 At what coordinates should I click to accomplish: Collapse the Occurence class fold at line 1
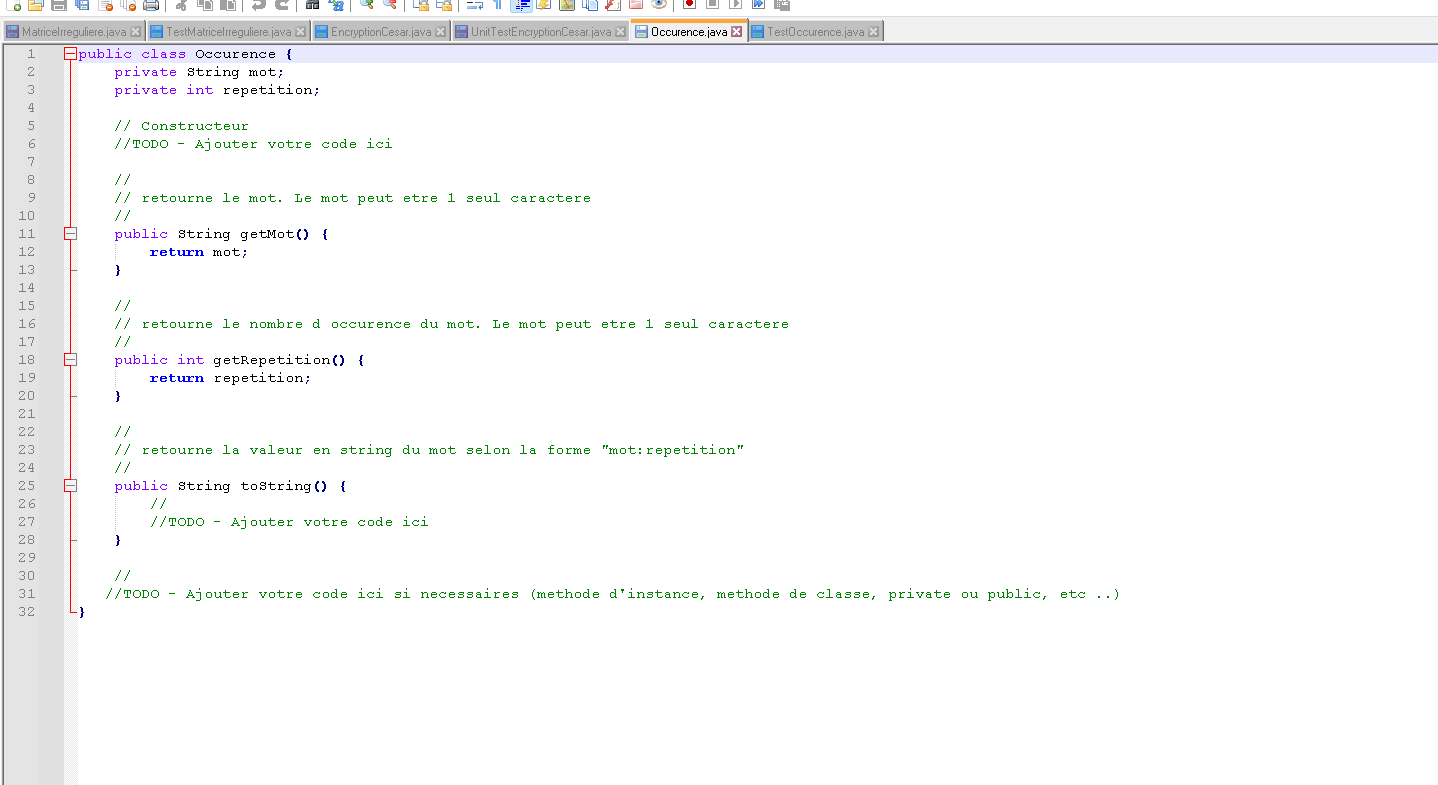[x=70, y=53]
